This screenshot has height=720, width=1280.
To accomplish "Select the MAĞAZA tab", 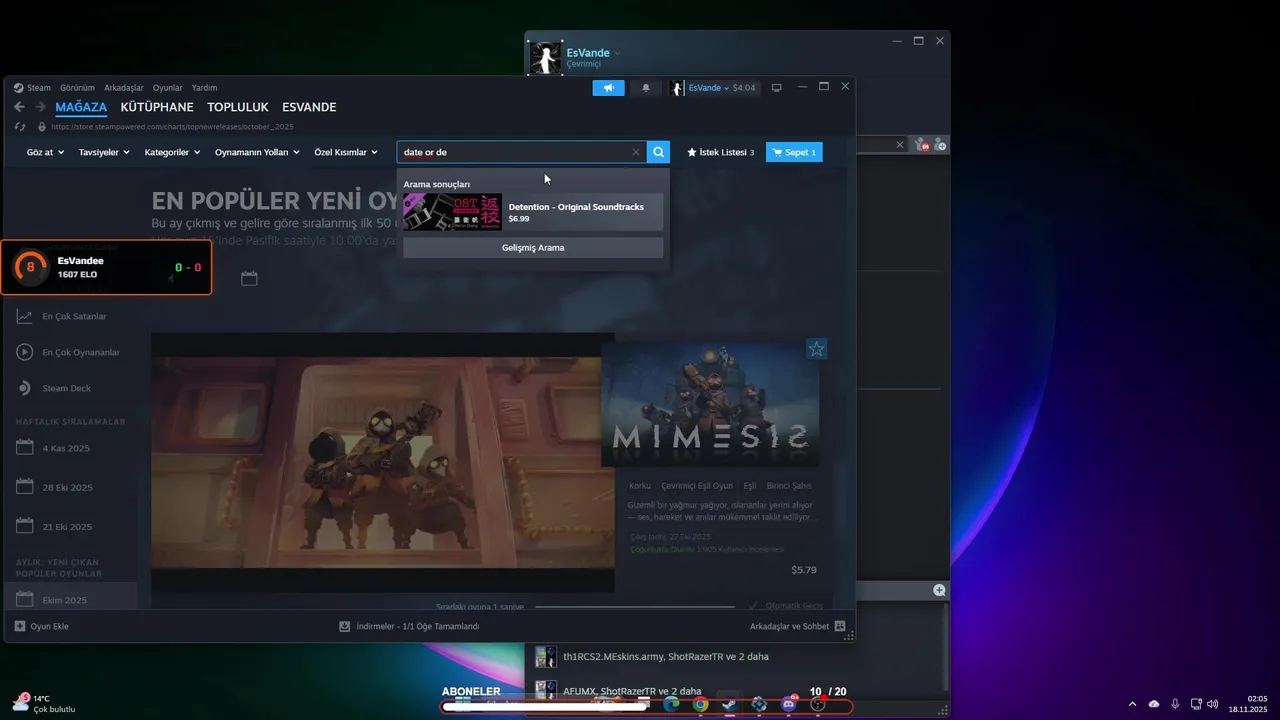I will pos(81,107).
